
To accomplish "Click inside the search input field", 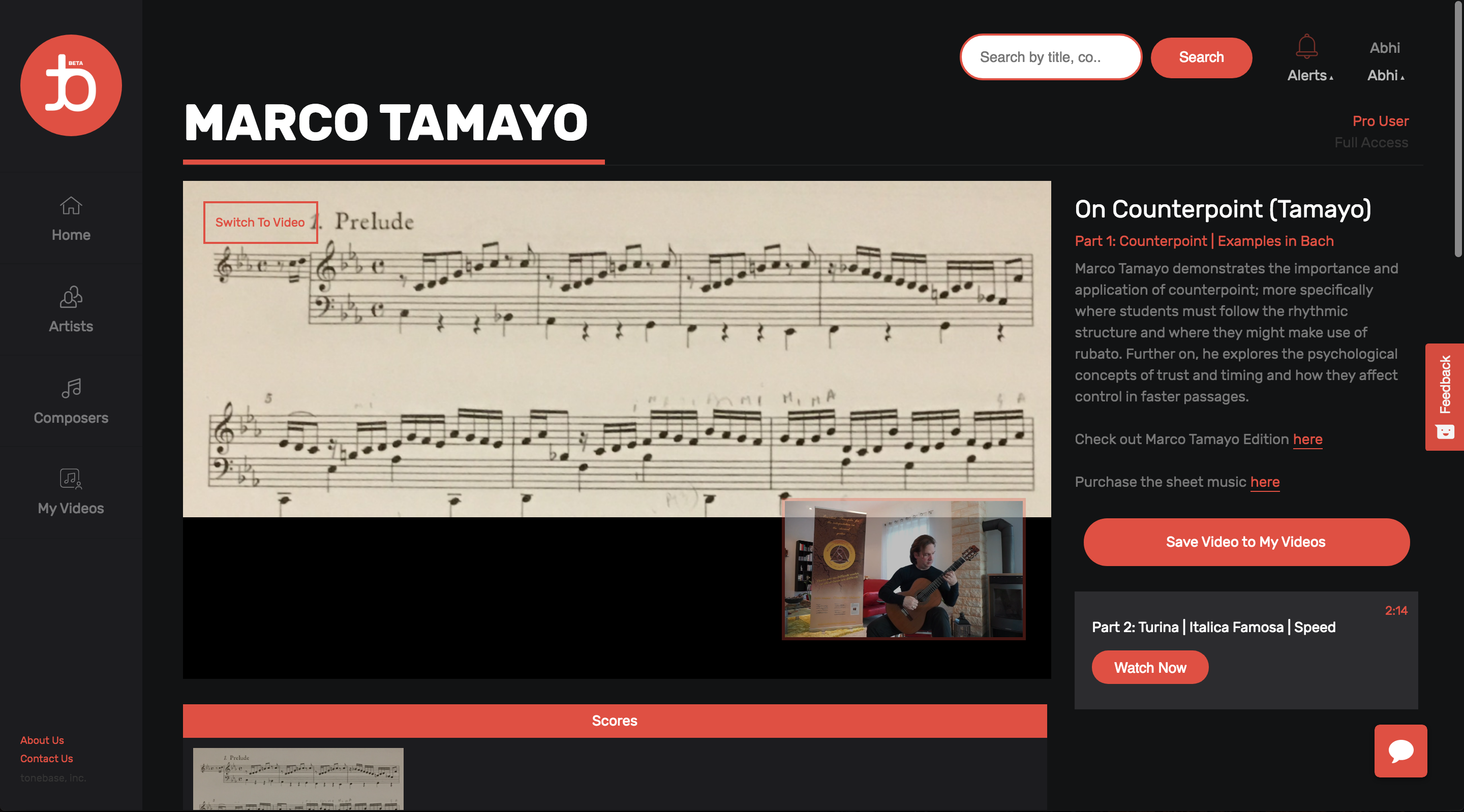I will (x=1050, y=57).
